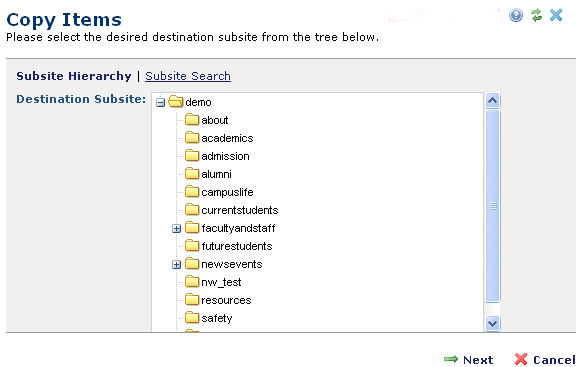Click the Cancel button
This screenshot has width=583, height=367.
(x=545, y=360)
